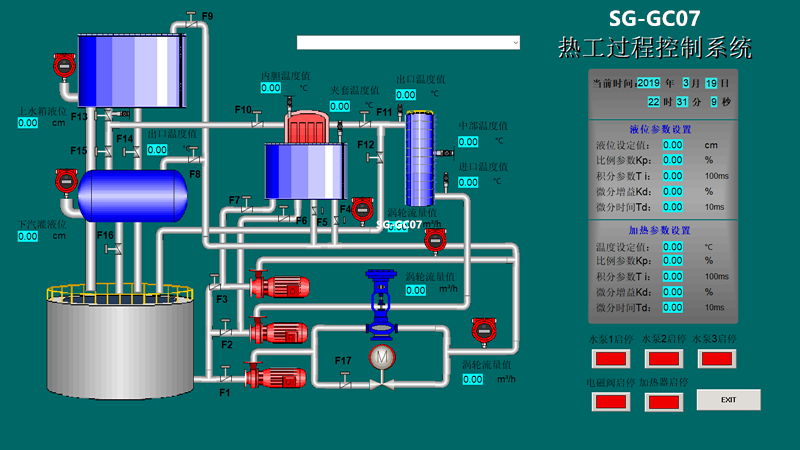This screenshot has width=800, height=450.
Task: Click the motorized valve M icon
Action: tap(381, 357)
